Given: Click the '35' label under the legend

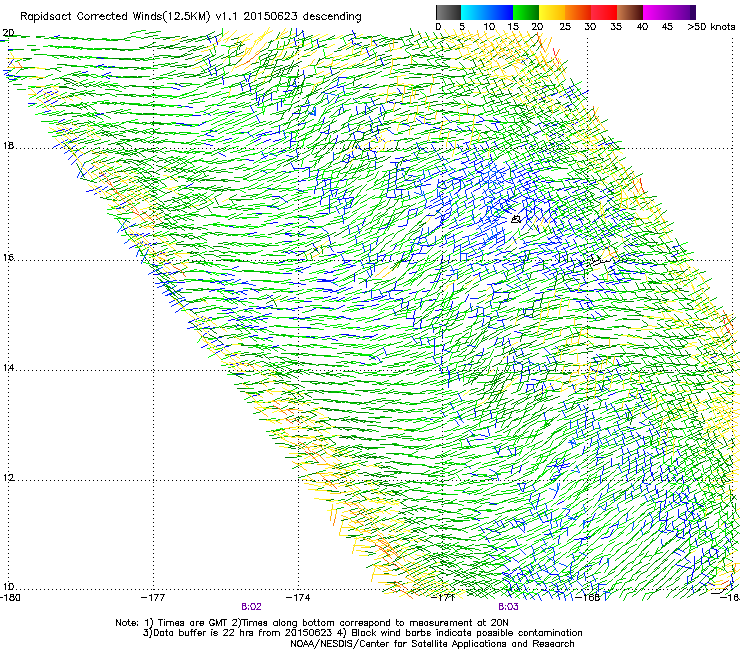Looking at the screenshot, I should 616,27.
